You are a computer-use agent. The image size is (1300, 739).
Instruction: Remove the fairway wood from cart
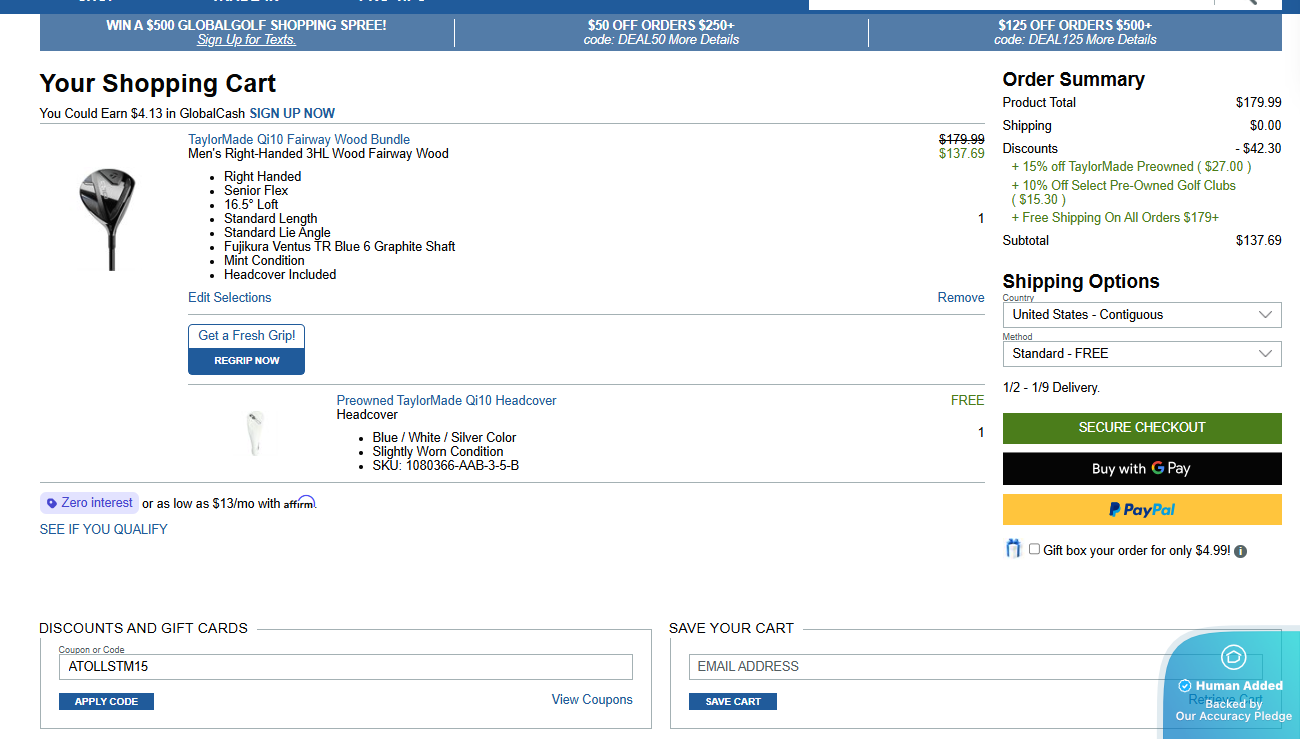(x=960, y=297)
